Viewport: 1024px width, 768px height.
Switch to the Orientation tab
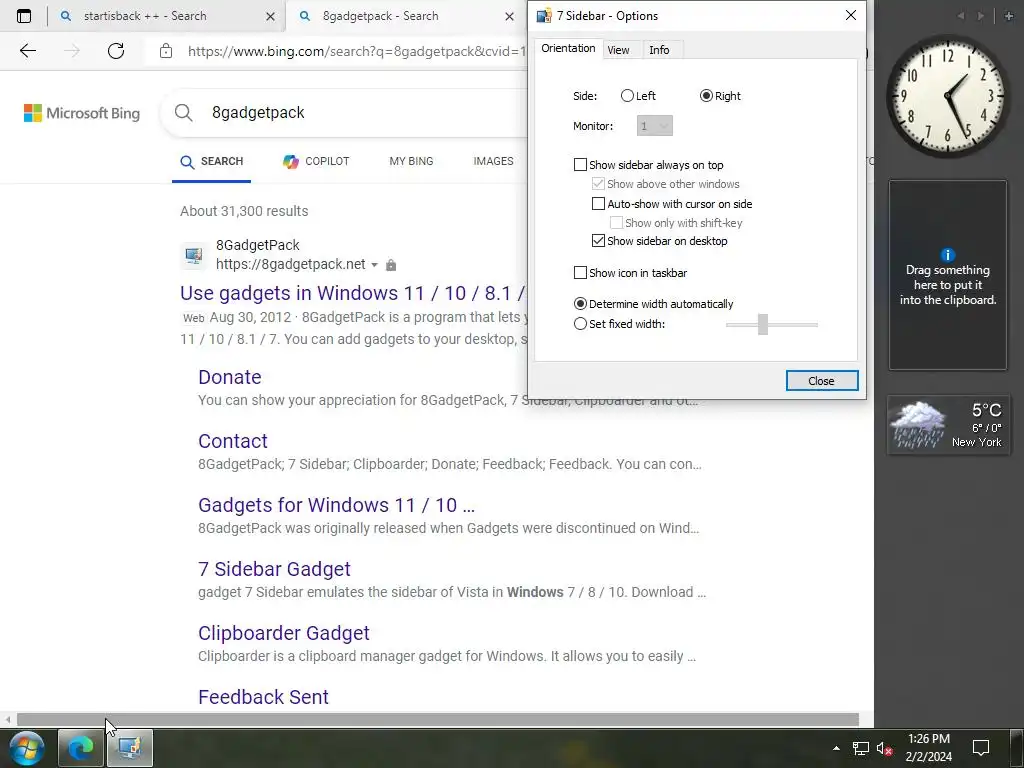click(568, 48)
